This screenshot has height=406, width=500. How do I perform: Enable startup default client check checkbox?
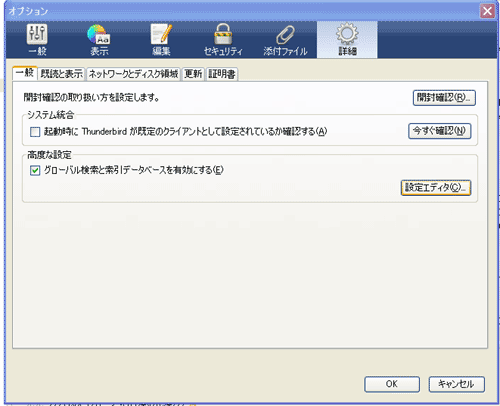pyautogui.click(x=35, y=132)
